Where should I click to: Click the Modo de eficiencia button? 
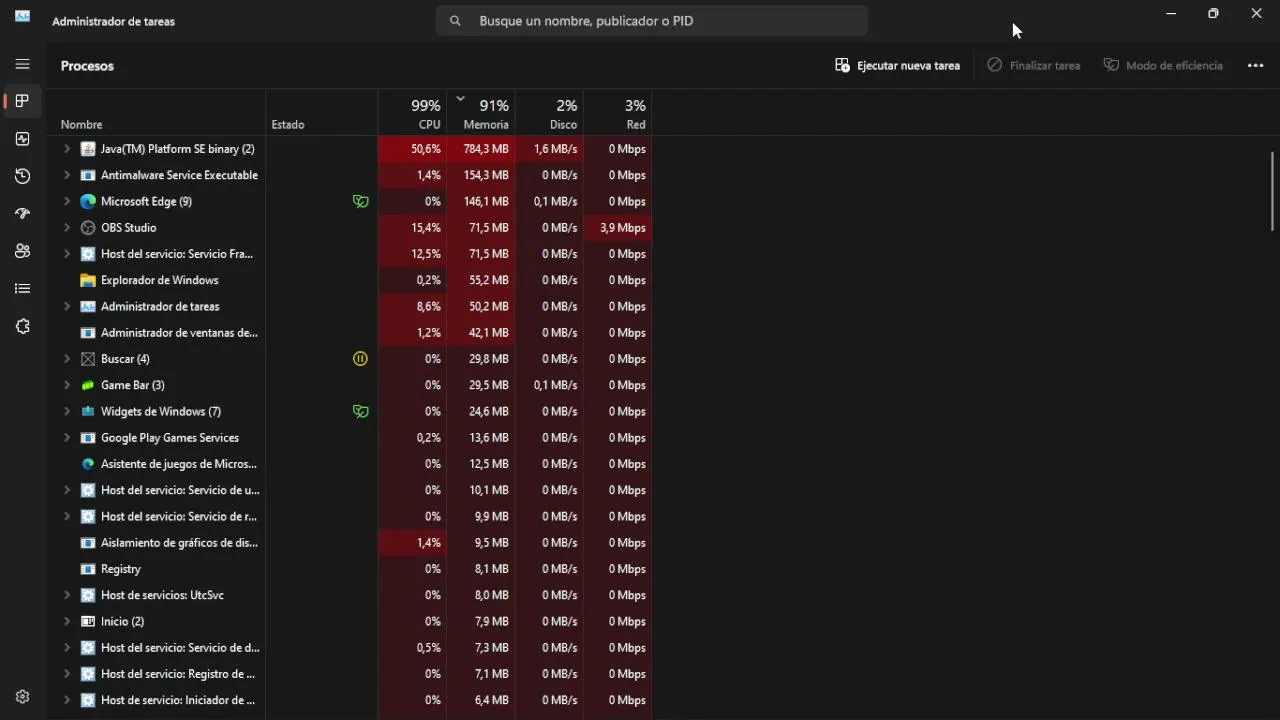pyautogui.click(x=1163, y=65)
